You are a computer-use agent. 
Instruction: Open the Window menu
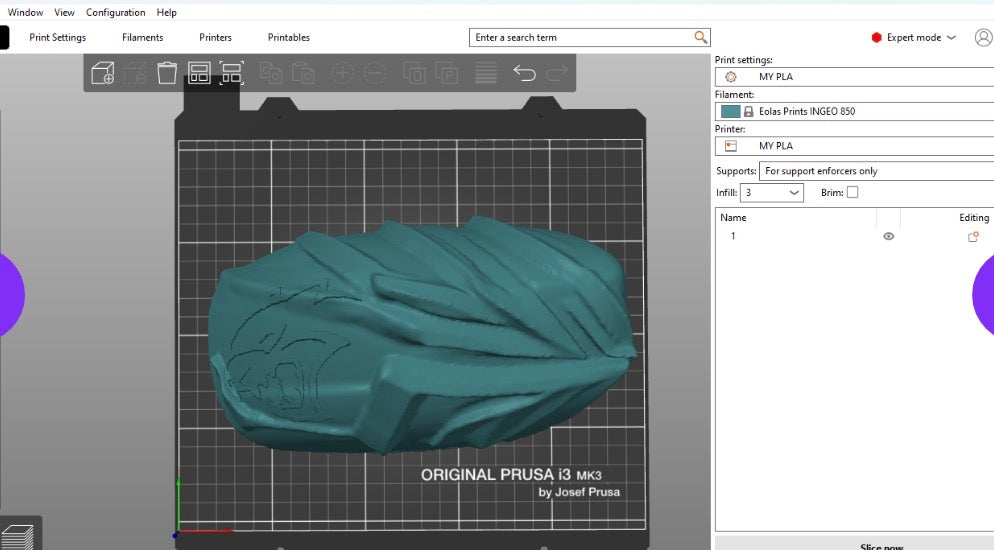[25, 12]
